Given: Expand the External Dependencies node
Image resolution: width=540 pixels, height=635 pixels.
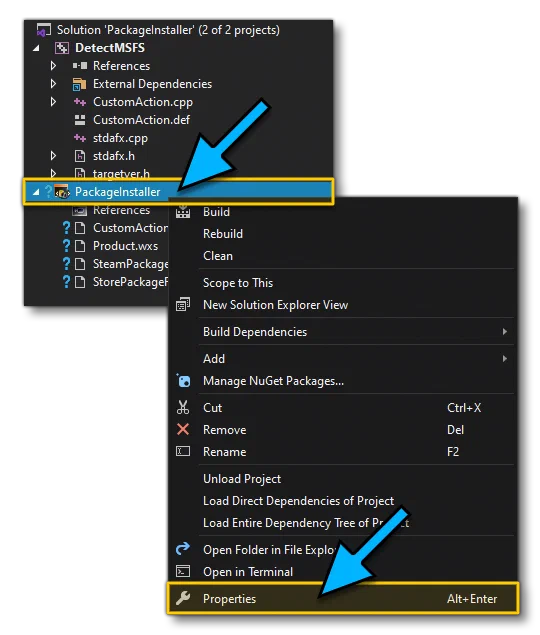Looking at the screenshot, I should pyautogui.click(x=53, y=84).
